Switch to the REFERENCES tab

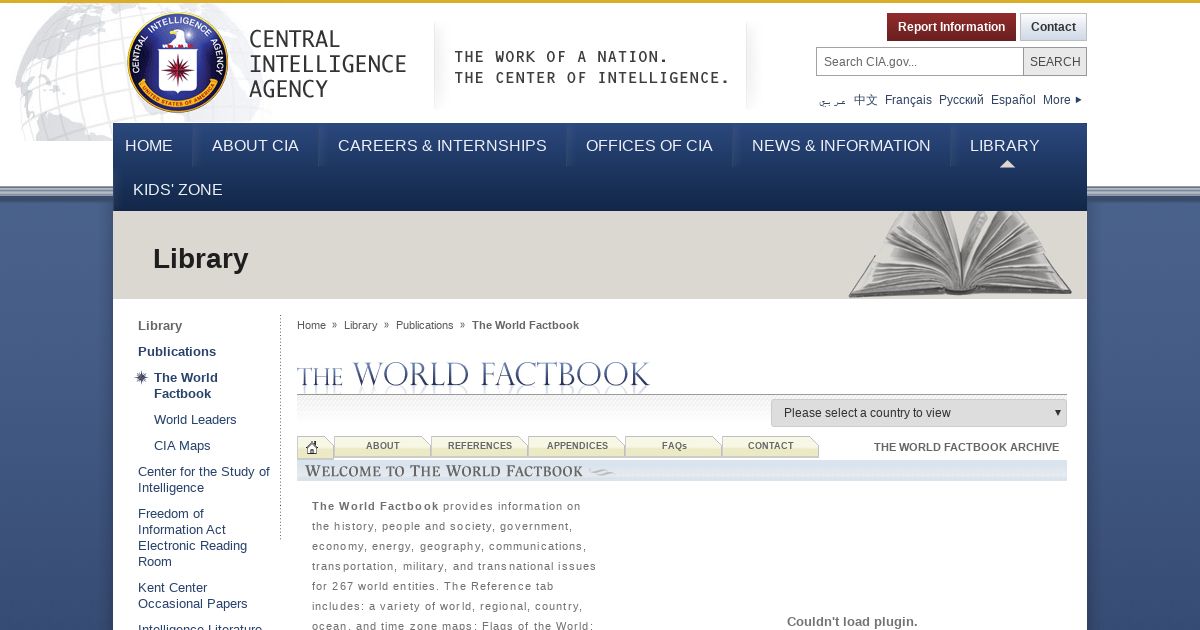tap(479, 446)
